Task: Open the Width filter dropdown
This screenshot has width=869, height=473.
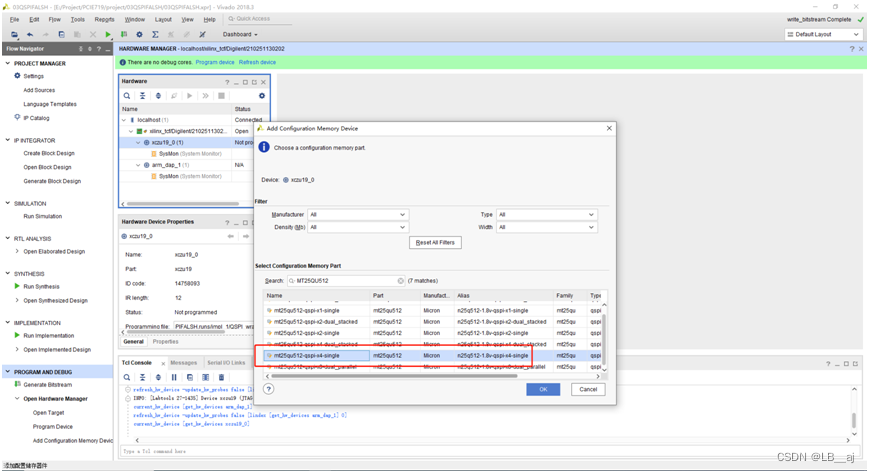Action: (546, 227)
